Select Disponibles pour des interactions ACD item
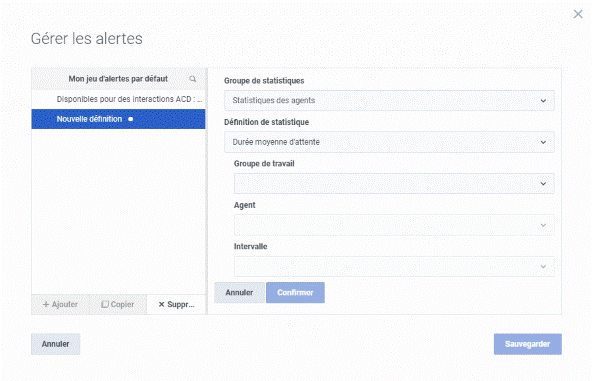Viewport: 592px width, 381px height. point(118,99)
